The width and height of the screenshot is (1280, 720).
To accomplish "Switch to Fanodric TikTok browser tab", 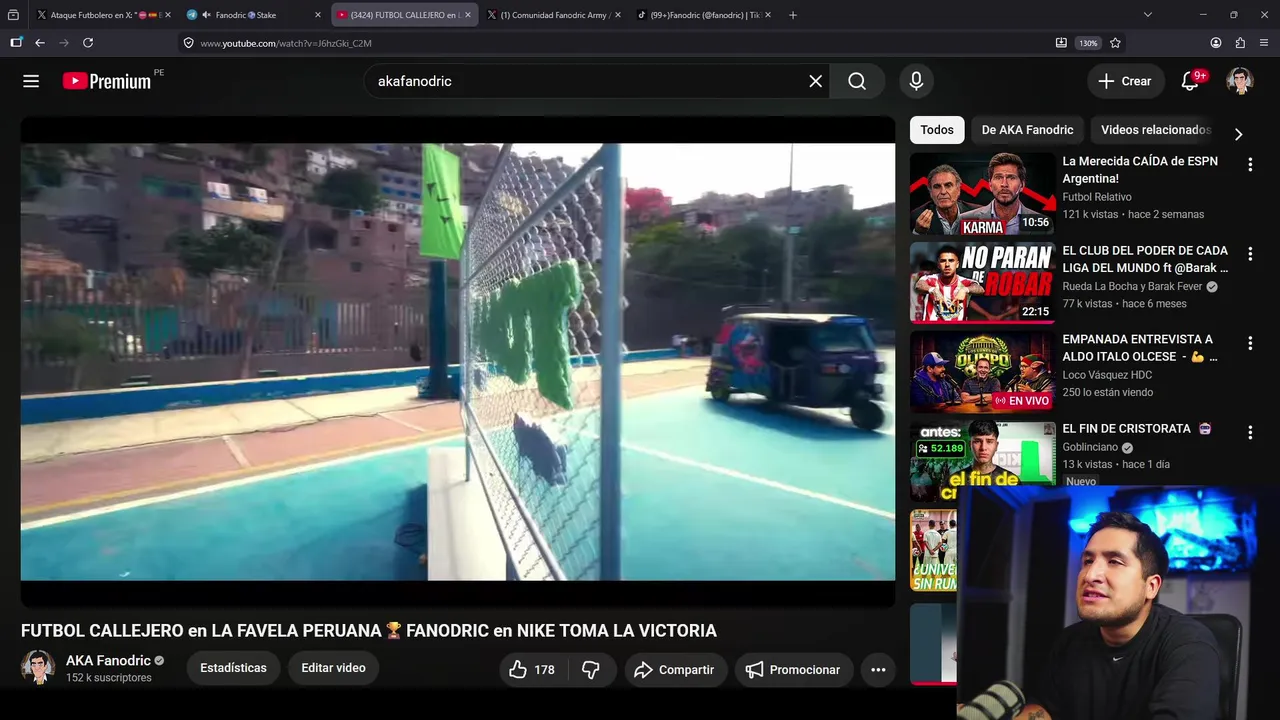I will coord(703,15).
